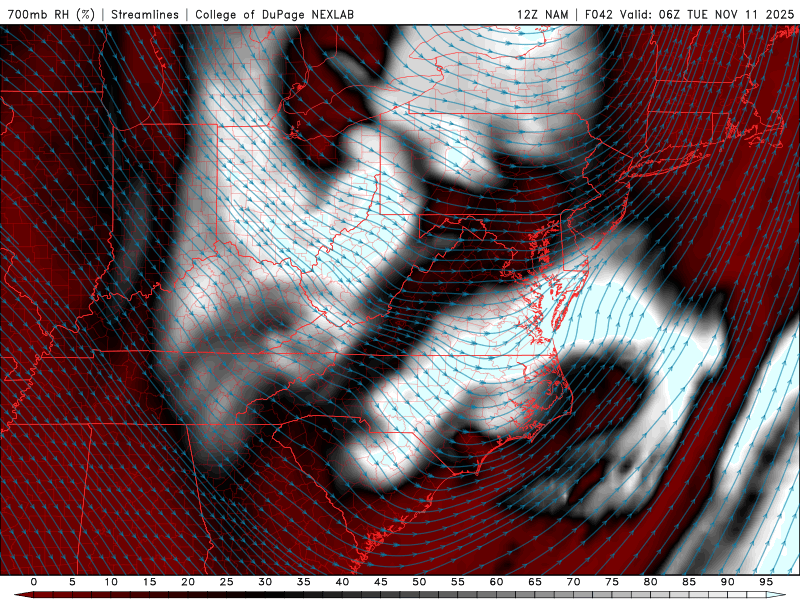The width and height of the screenshot is (800, 600).
Task: Click the '45' color scale label
Action: (381, 582)
